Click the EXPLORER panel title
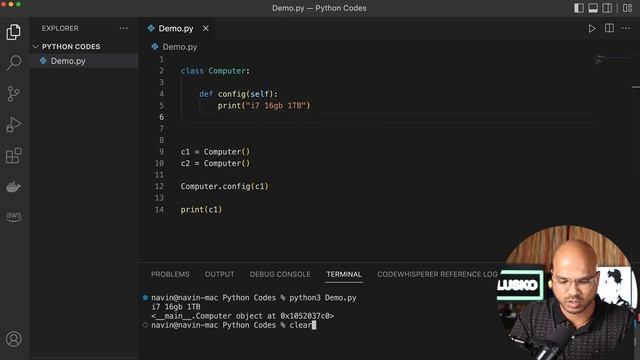The image size is (640, 360). 60,28
